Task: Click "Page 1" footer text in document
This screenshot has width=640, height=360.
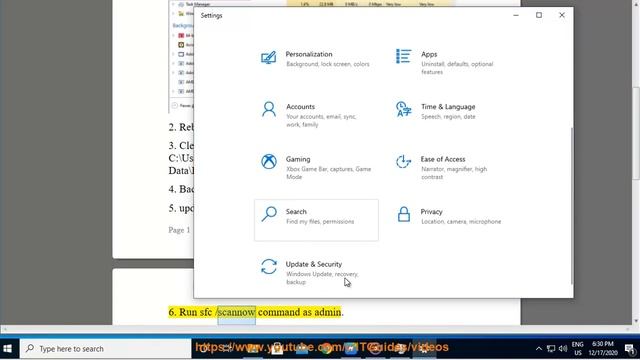Action: point(179,230)
